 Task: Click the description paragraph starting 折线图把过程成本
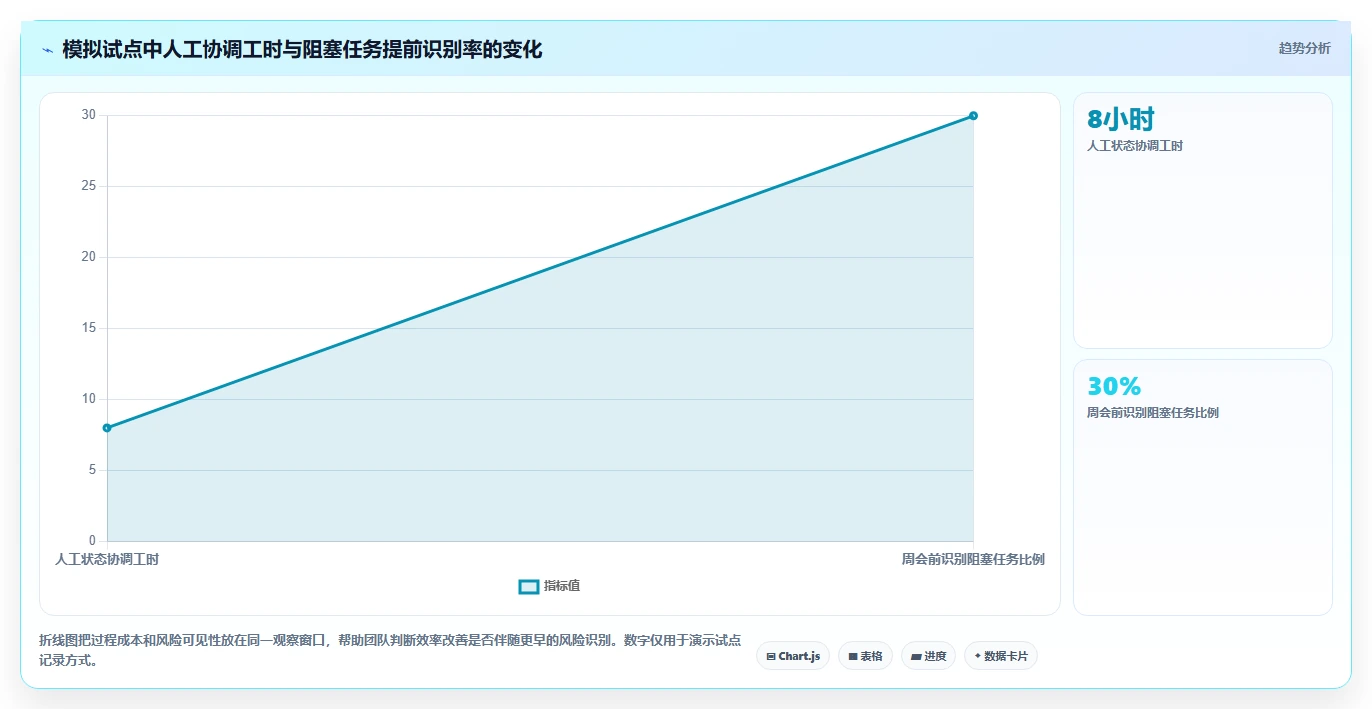pos(390,650)
